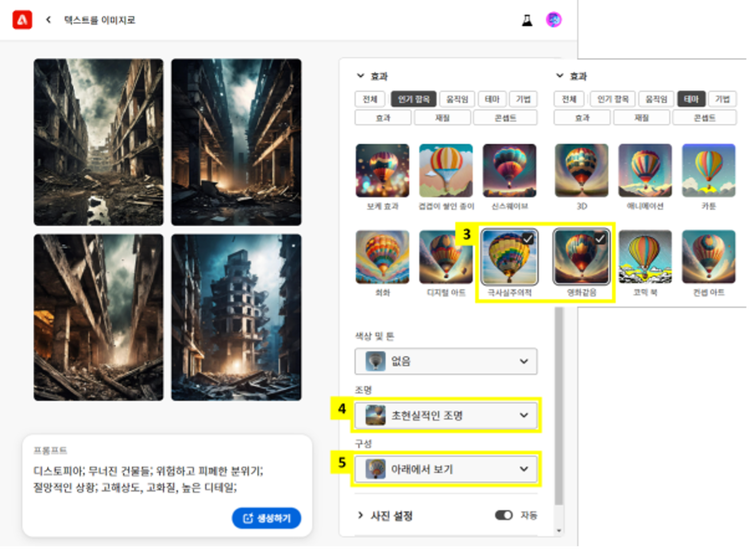
Task: Click the settings panel vertical scrollbar thumb
Action: [x=558, y=406]
